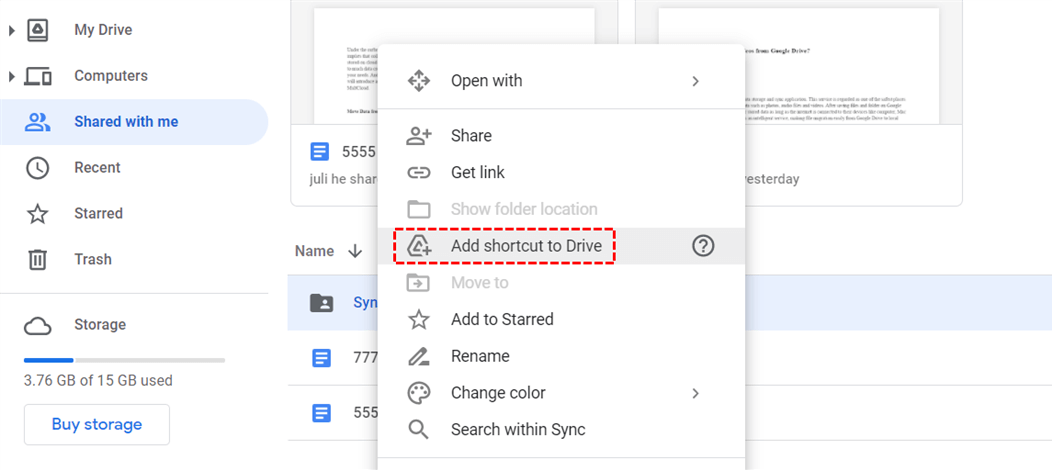Expand the My Drive tree

tap(12, 30)
